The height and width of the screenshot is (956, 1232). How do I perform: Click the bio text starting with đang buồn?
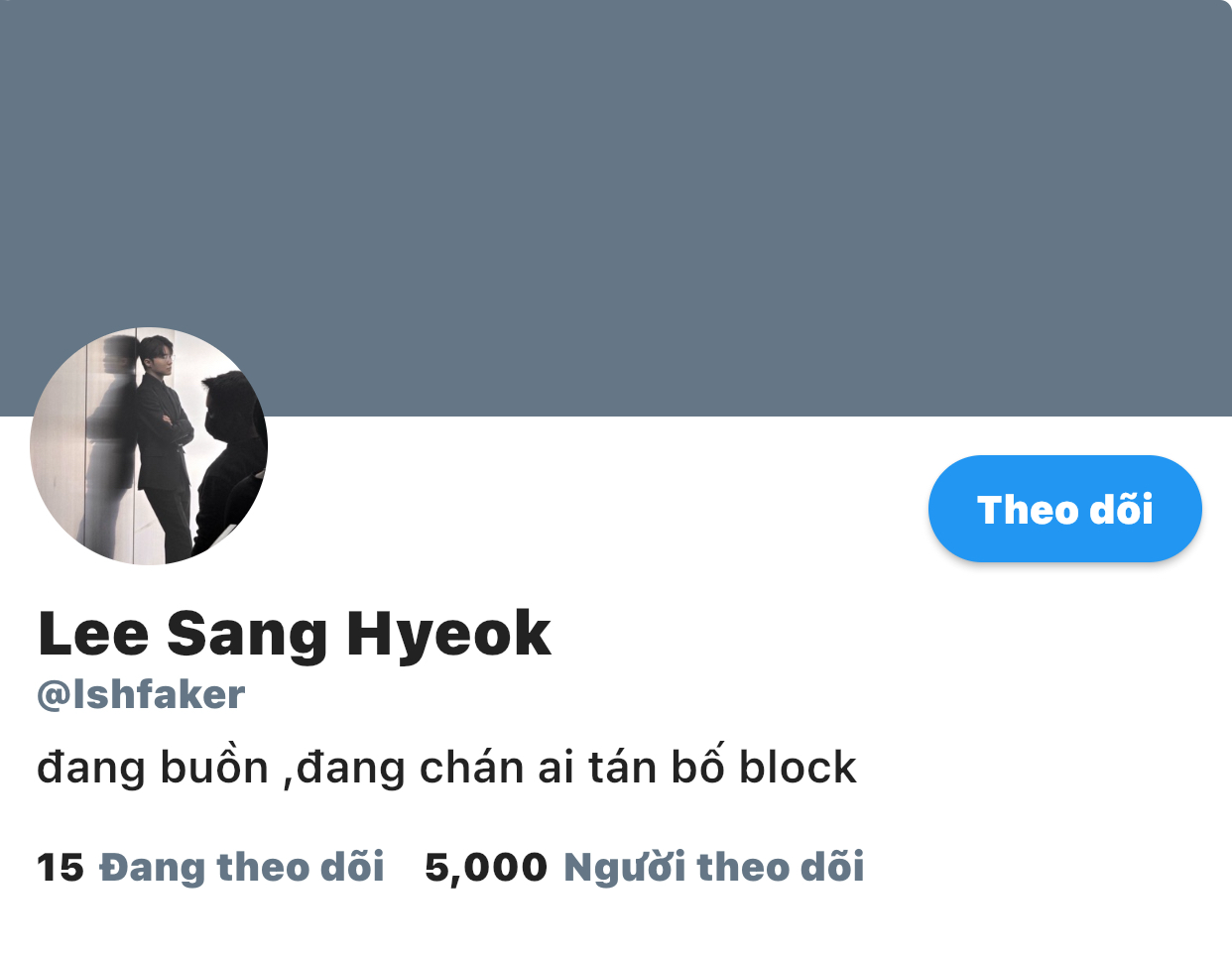click(x=446, y=768)
